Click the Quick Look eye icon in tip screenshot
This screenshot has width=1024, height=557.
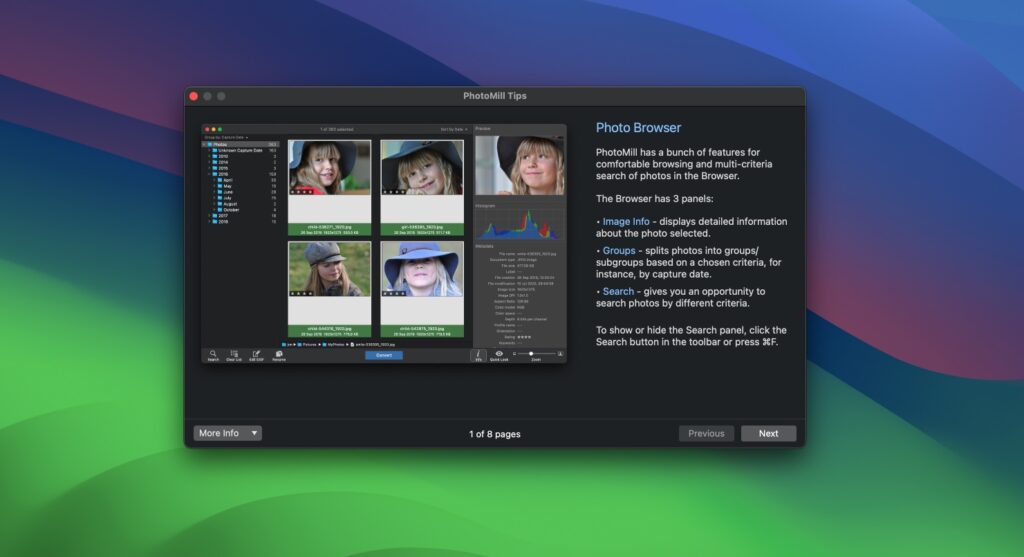coord(499,355)
